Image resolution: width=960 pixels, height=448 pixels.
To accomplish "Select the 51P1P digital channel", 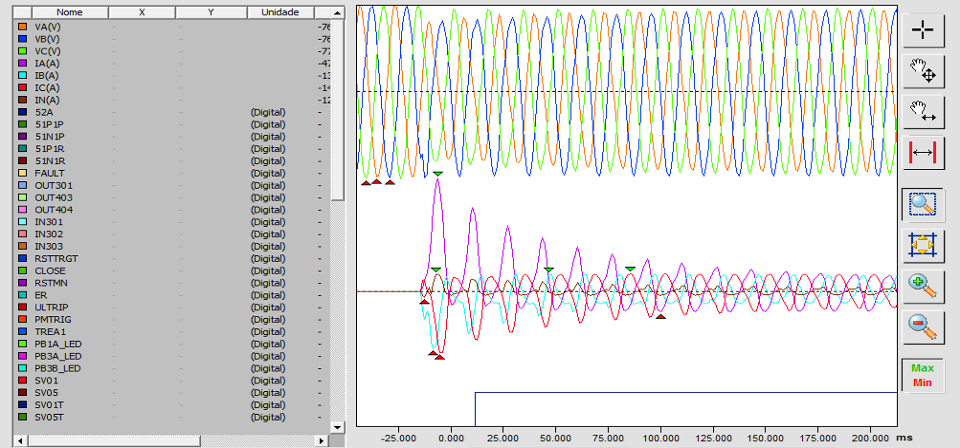I will (x=171, y=124).
